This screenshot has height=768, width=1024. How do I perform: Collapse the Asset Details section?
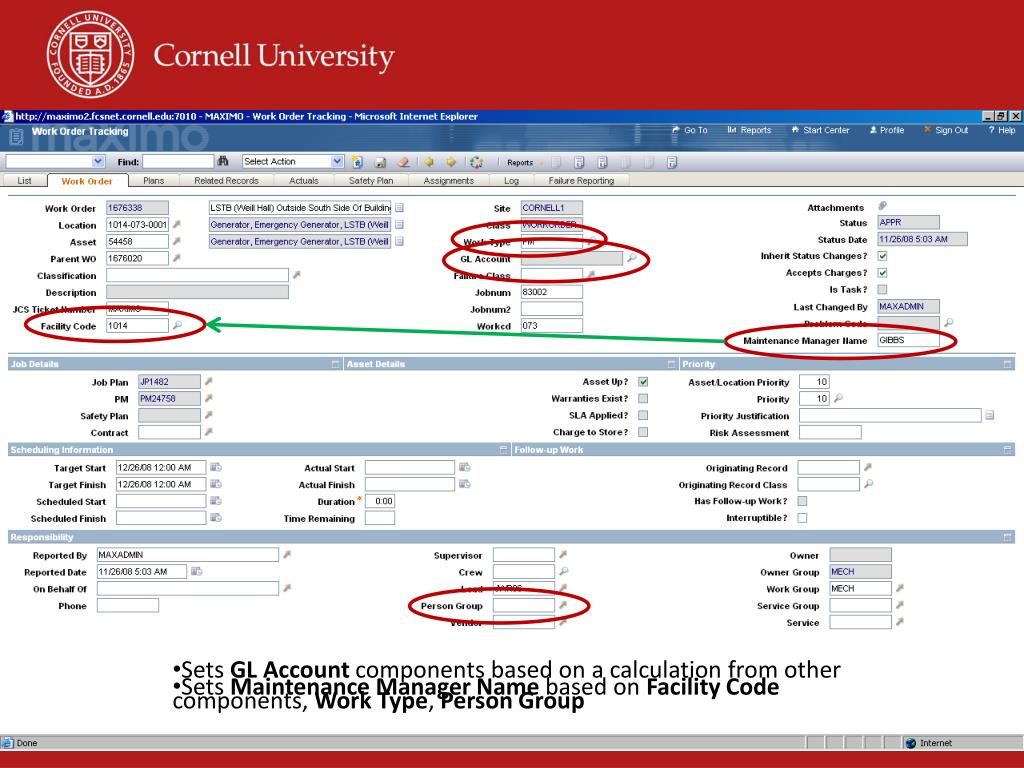671,364
